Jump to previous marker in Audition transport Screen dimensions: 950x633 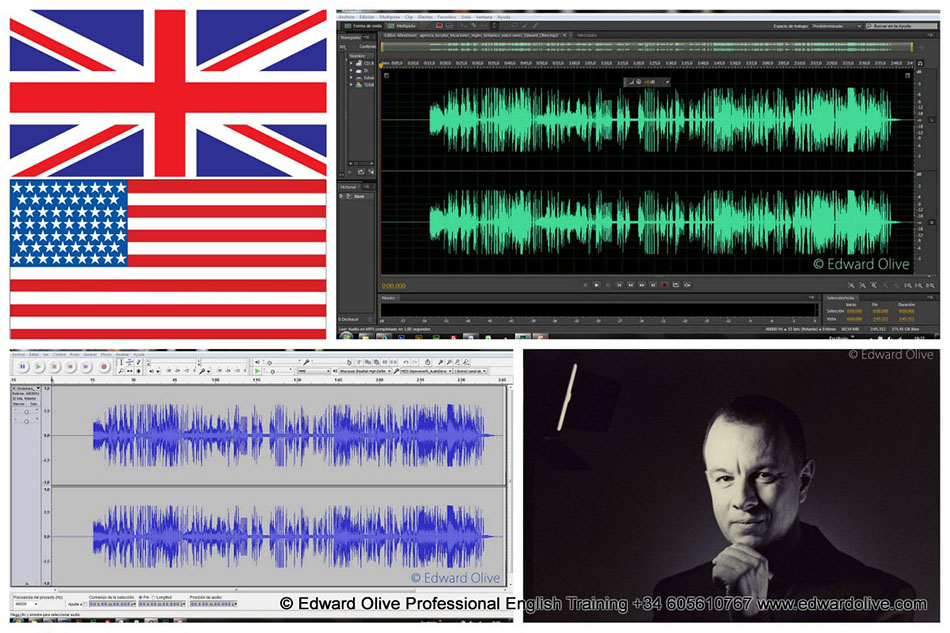tap(619, 285)
